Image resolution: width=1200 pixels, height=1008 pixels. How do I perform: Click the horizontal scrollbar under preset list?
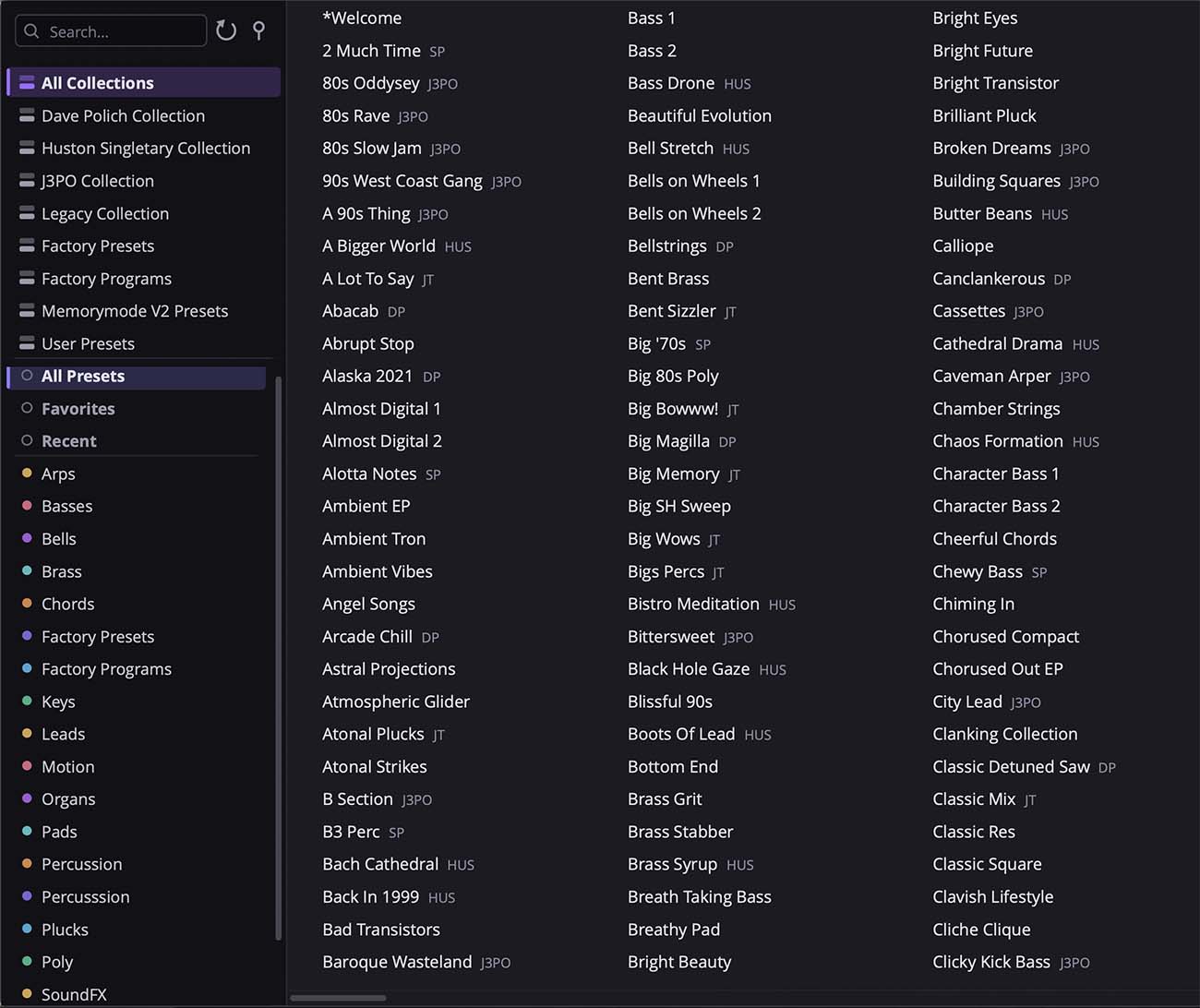coord(338,998)
